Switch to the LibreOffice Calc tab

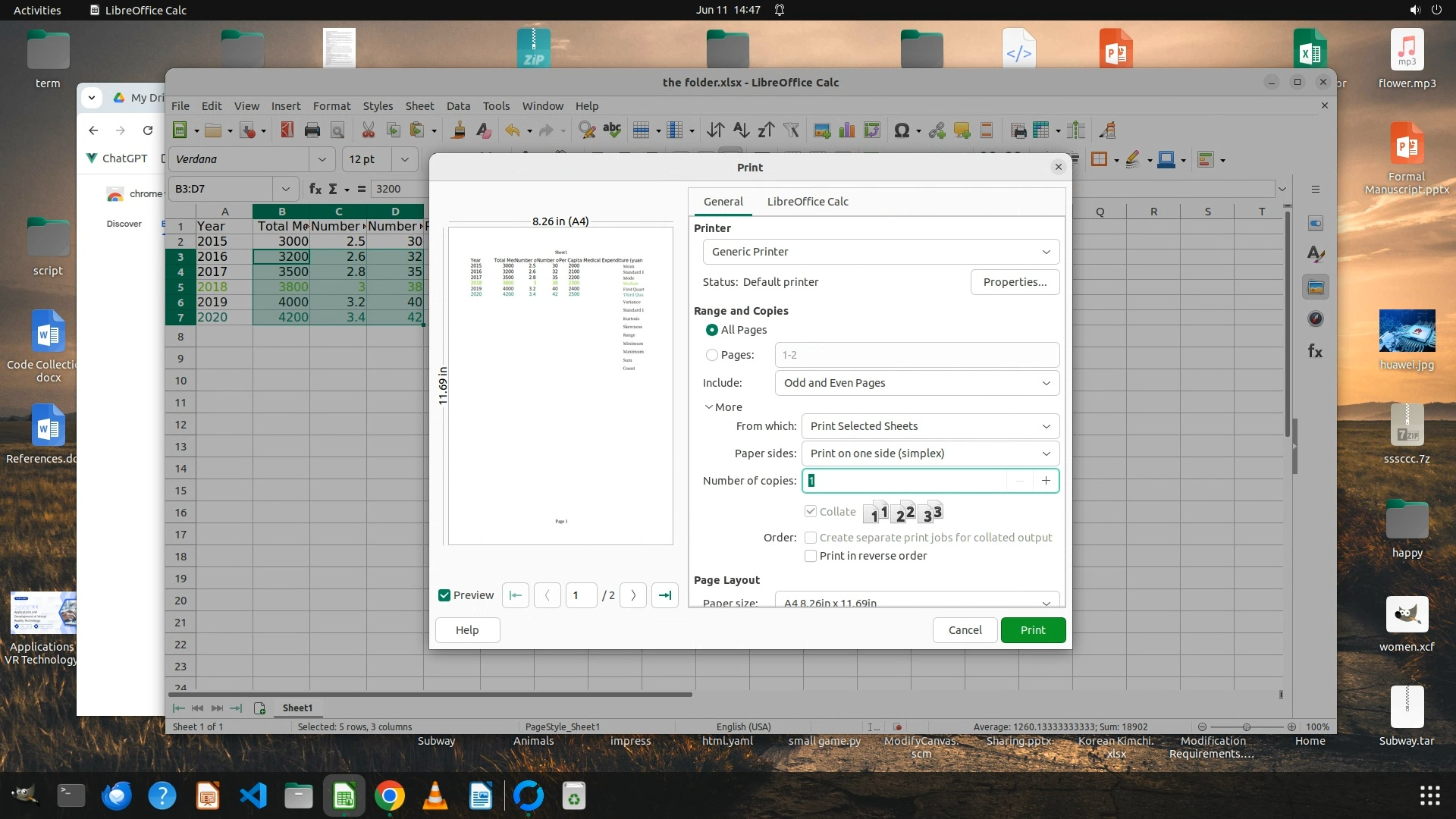click(808, 202)
